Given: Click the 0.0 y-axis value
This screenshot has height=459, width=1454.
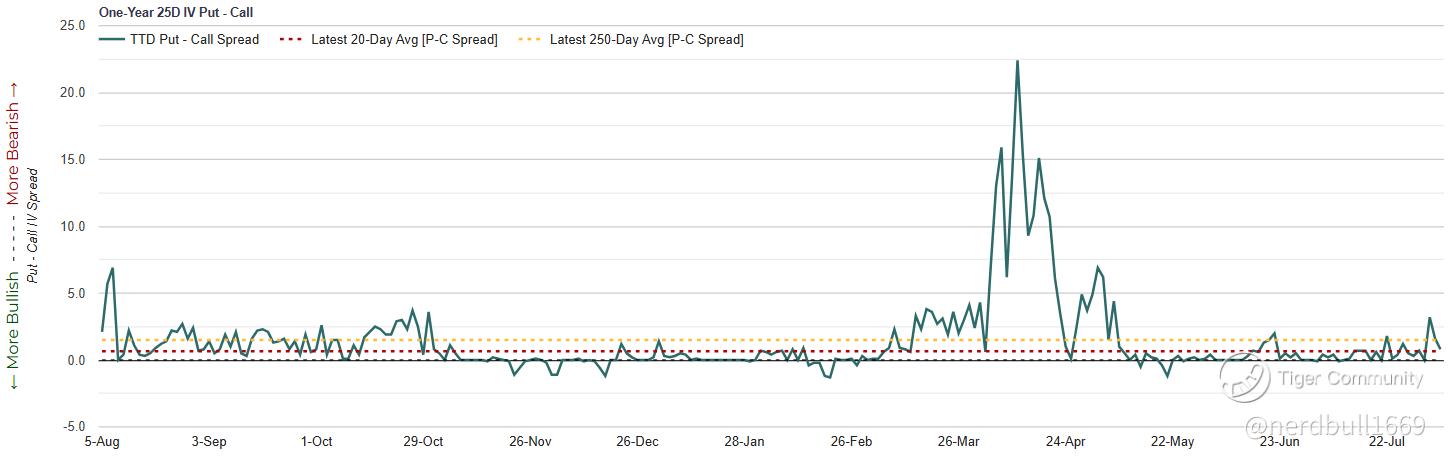Looking at the screenshot, I should pyautogui.click(x=75, y=360).
